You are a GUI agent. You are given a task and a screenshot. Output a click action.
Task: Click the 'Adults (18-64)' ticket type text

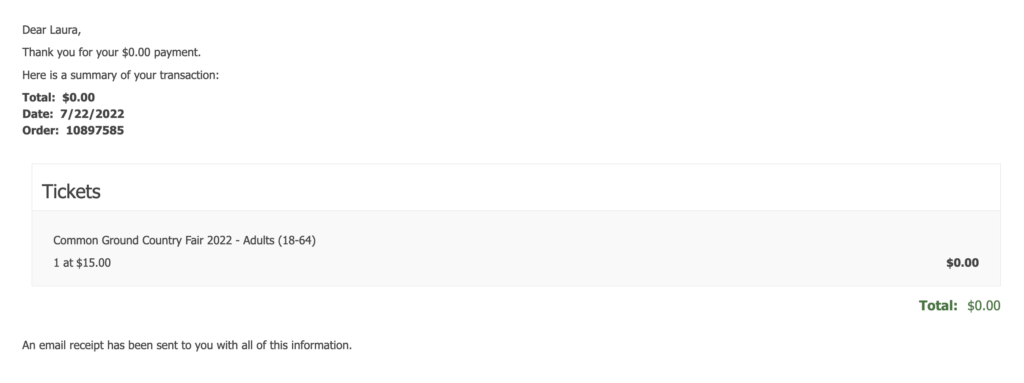coord(280,241)
